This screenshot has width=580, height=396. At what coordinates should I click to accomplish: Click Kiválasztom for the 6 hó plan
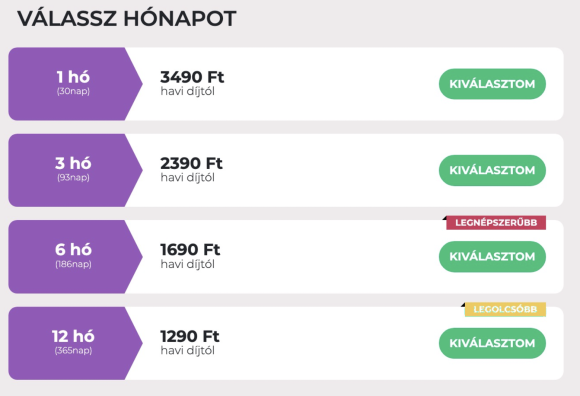pos(492,257)
